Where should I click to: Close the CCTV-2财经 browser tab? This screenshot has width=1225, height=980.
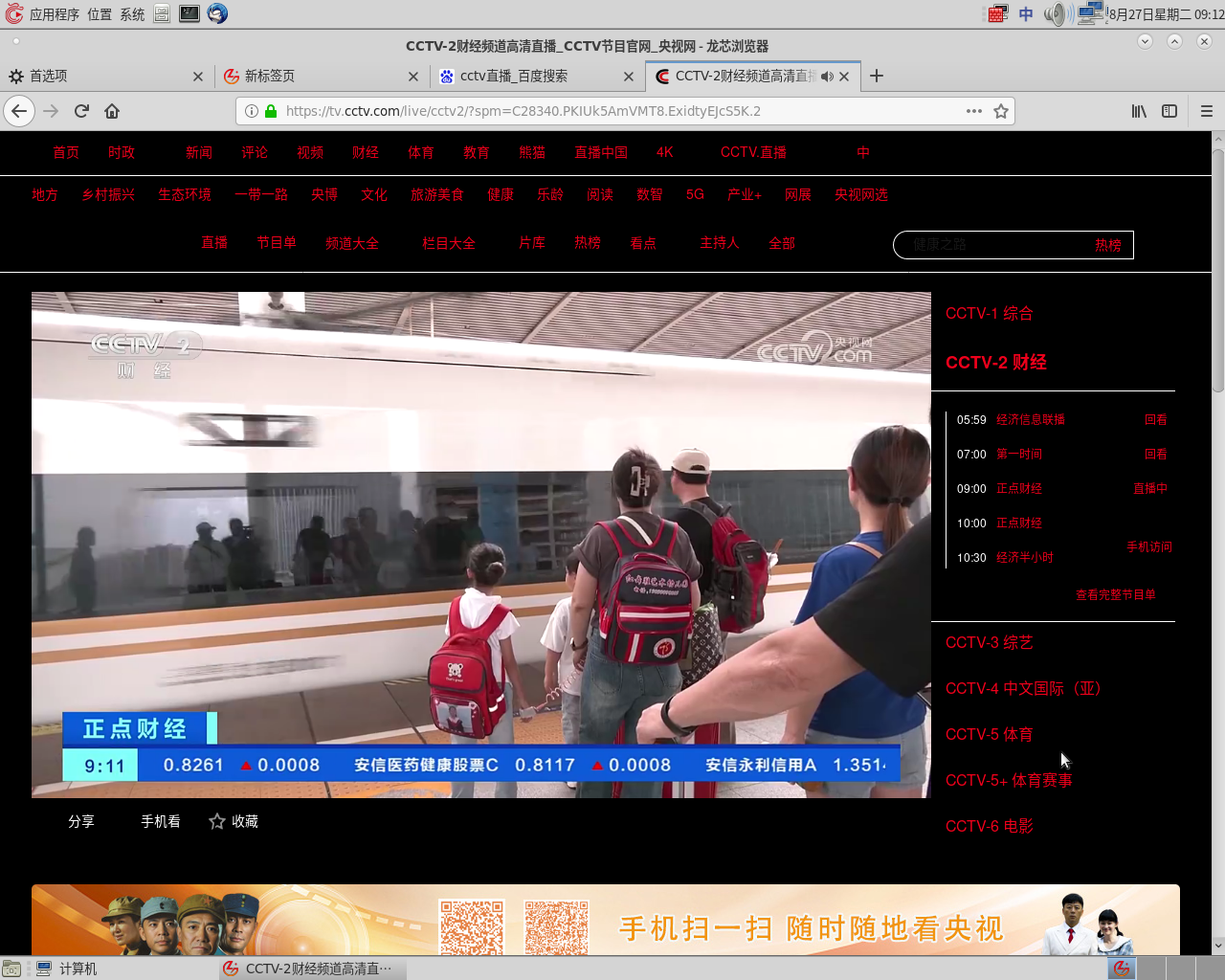click(x=844, y=77)
